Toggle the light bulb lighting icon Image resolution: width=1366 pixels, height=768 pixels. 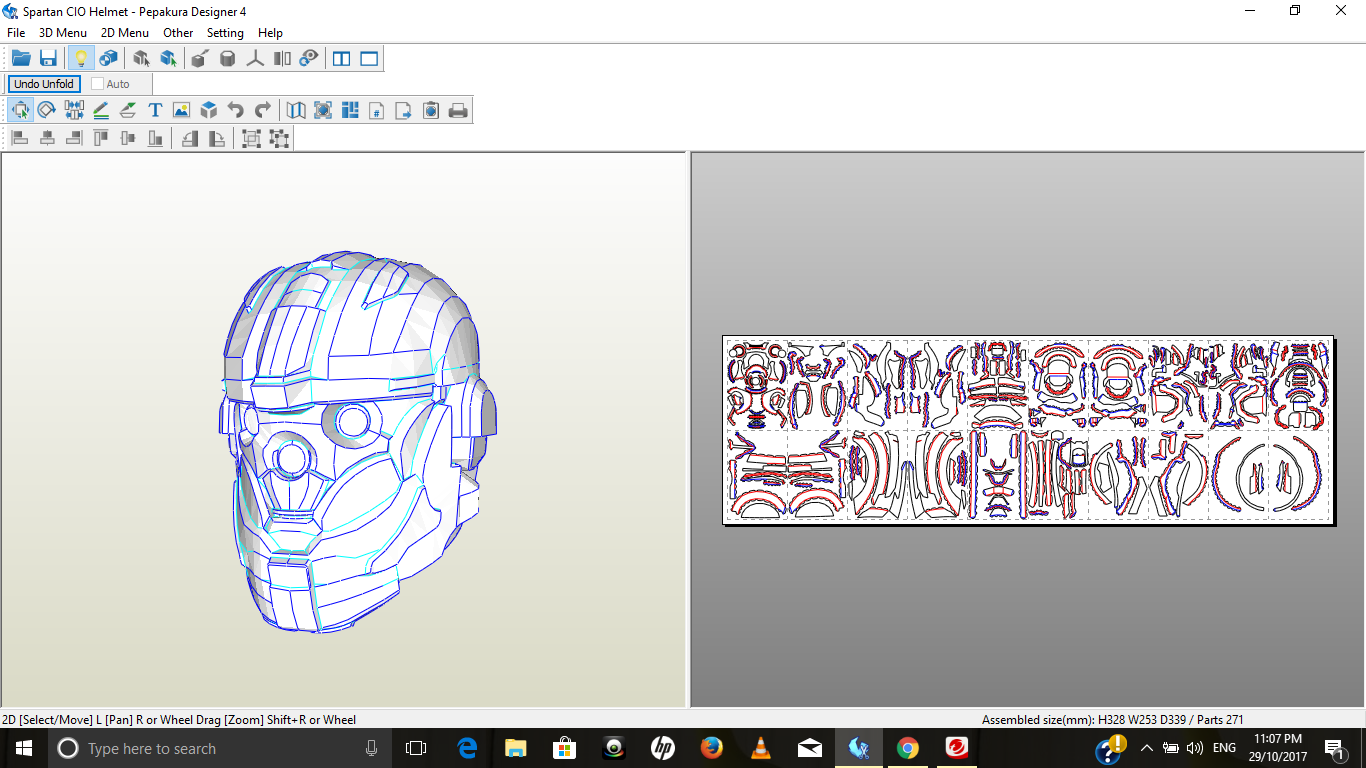[81, 58]
